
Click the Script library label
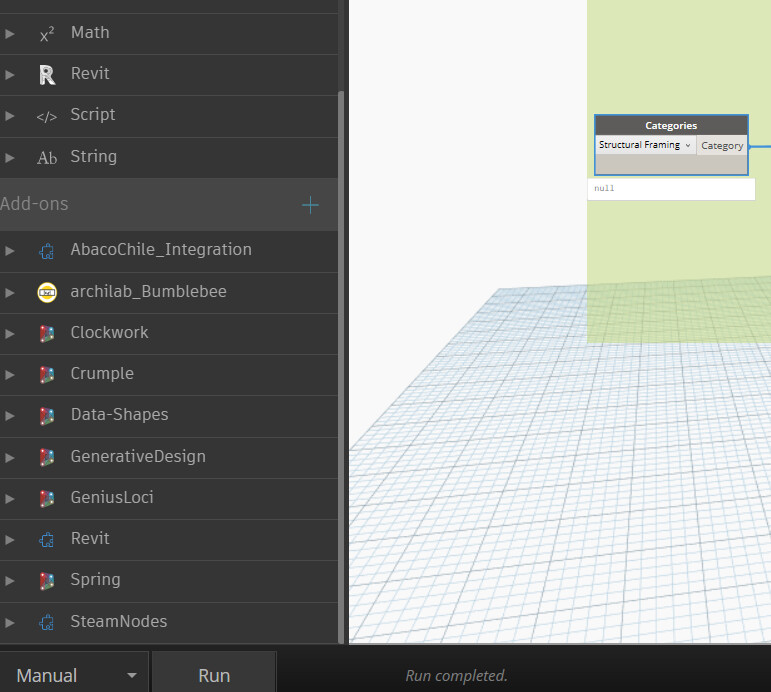click(92, 115)
